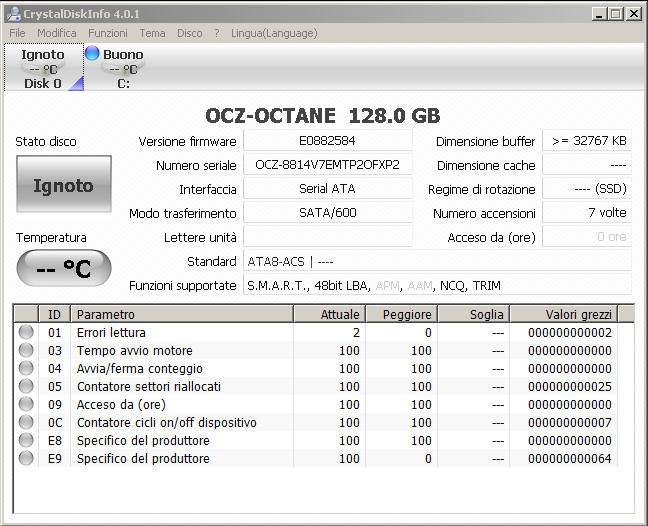Click Attuale value 2 in Errori lettura
Screen dimensions: 648x526
coord(356,333)
